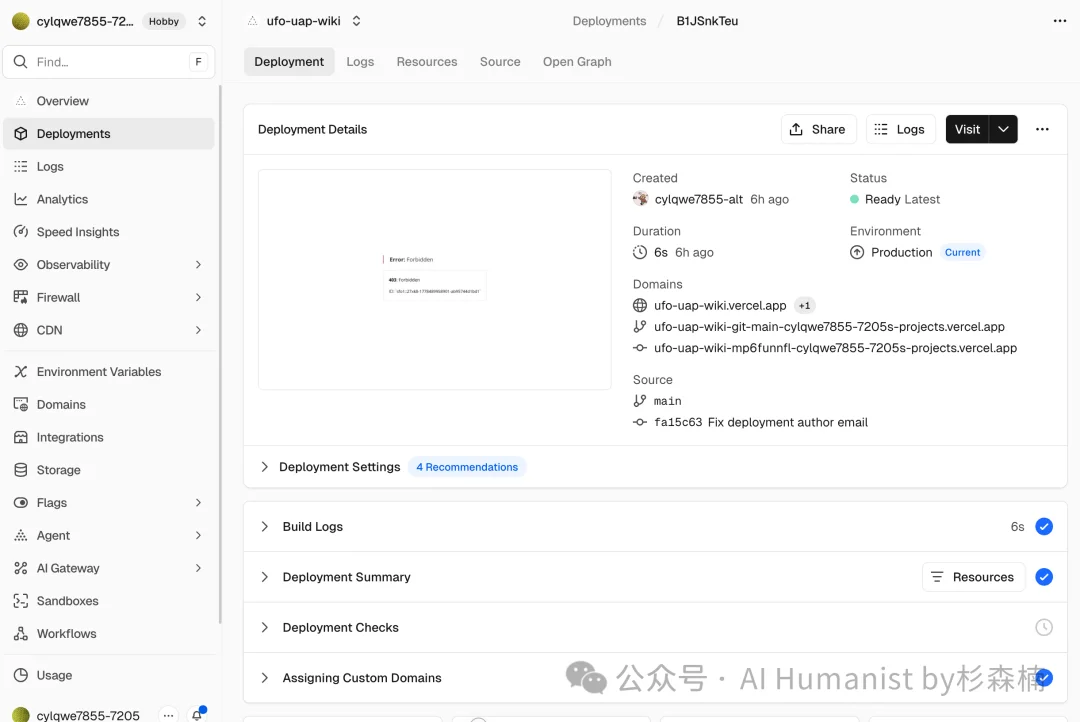The image size is (1080, 722).
Task: Open the top-right page options ellipsis
Action: pos(1060,21)
